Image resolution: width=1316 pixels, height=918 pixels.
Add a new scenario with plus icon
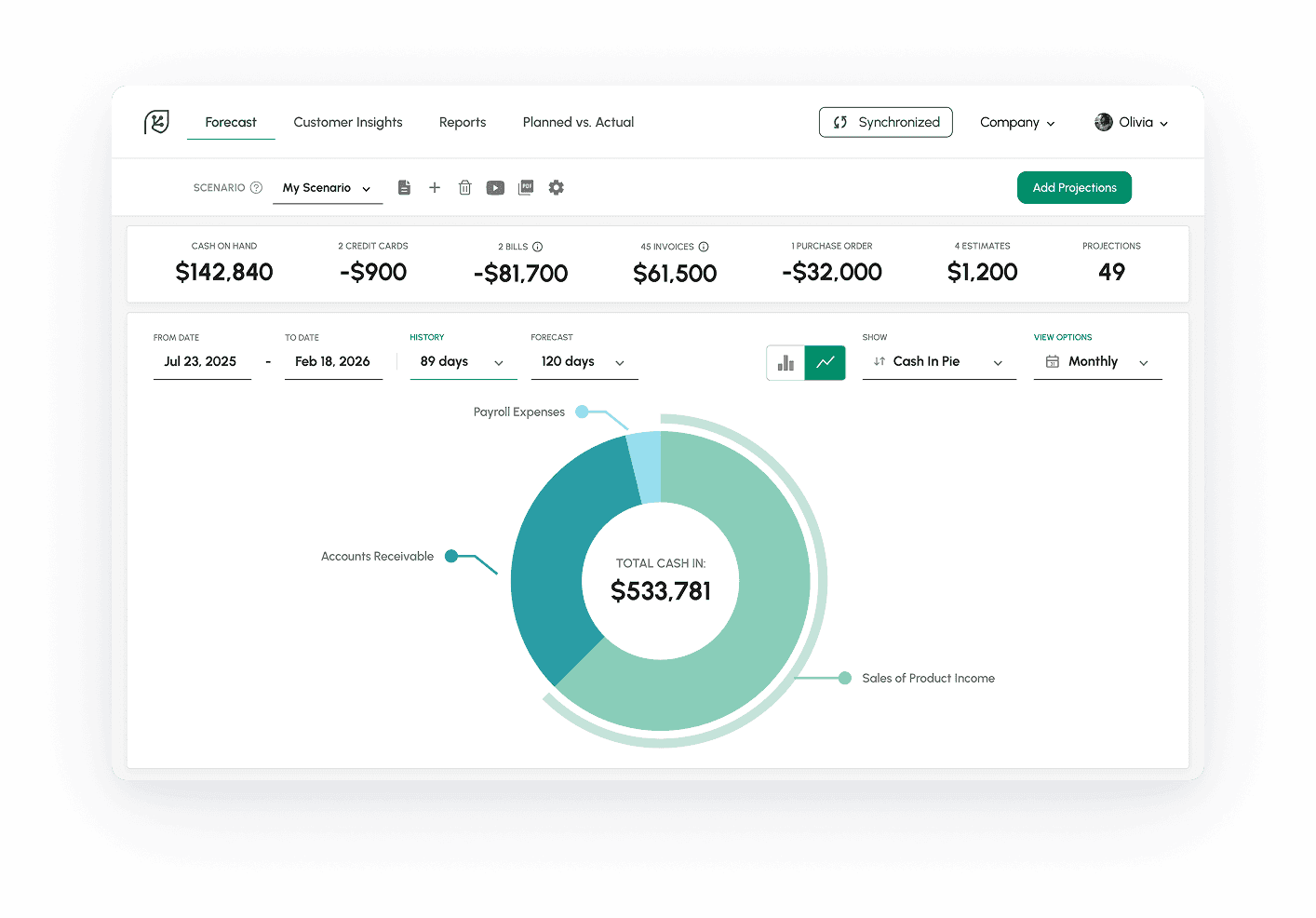(x=435, y=188)
